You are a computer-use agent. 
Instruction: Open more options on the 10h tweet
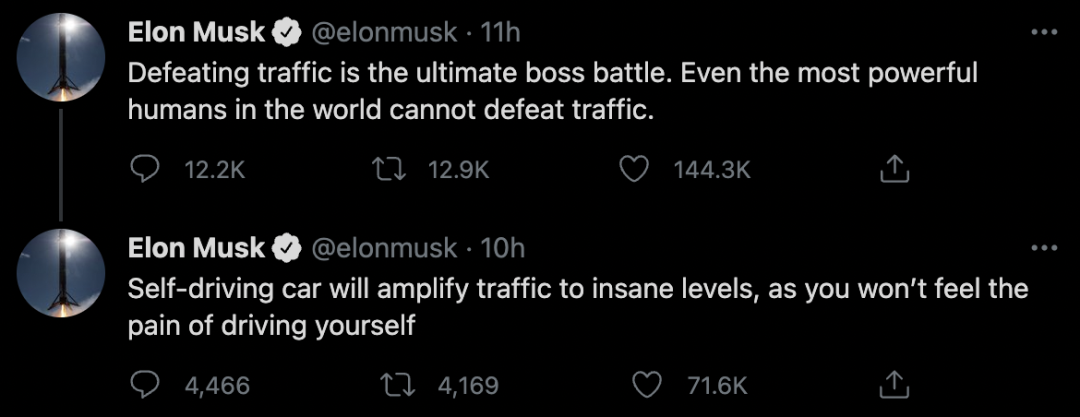(1043, 246)
